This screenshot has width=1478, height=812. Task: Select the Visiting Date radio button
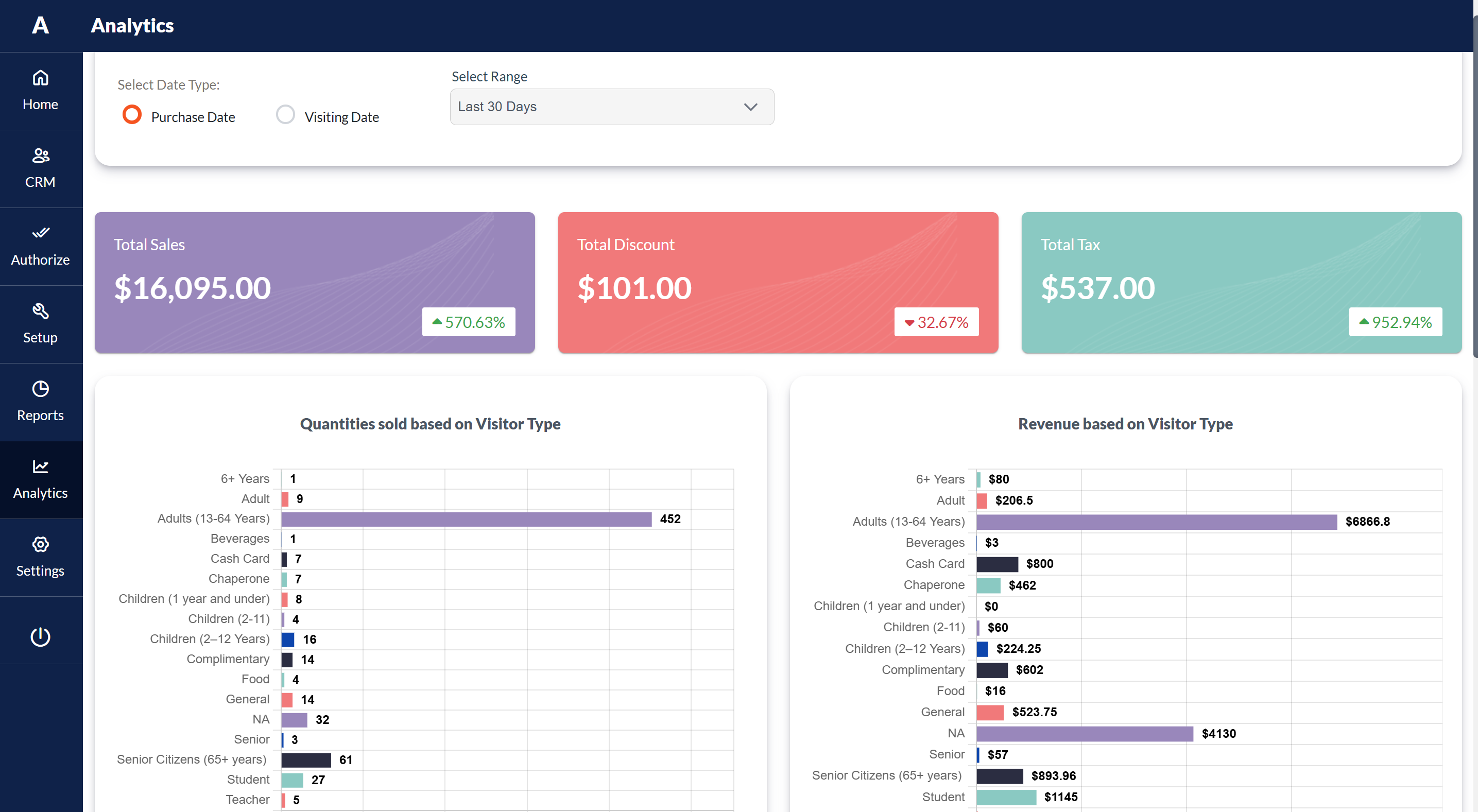285,115
